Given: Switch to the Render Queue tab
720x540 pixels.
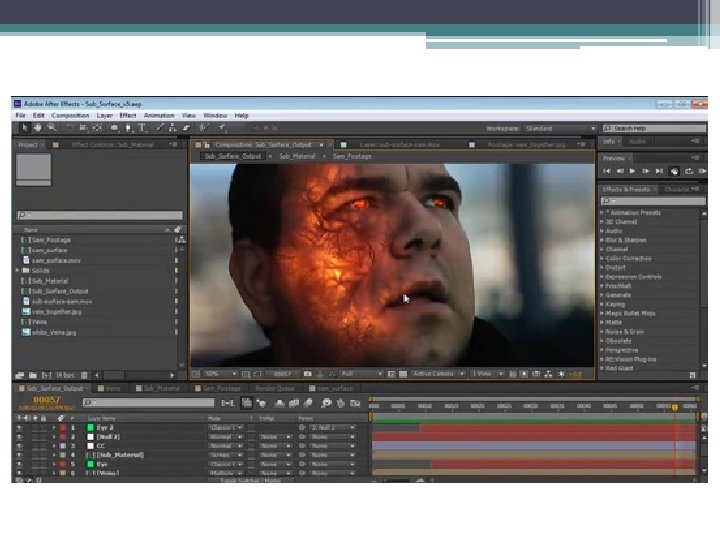Looking at the screenshot, I should (275, 388).
